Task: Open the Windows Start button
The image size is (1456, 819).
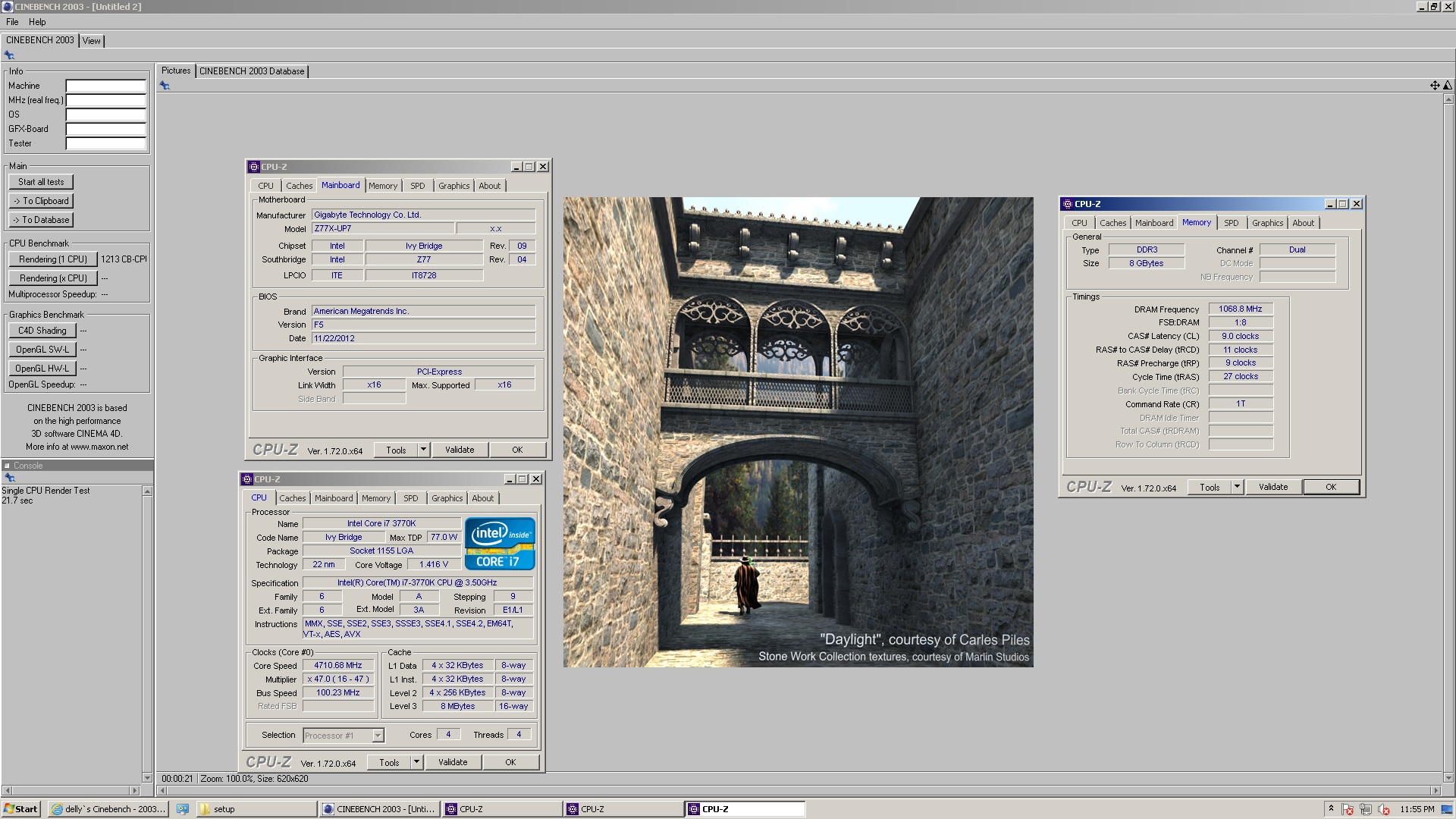Action: pyautogui.click(x=20, y=809)
